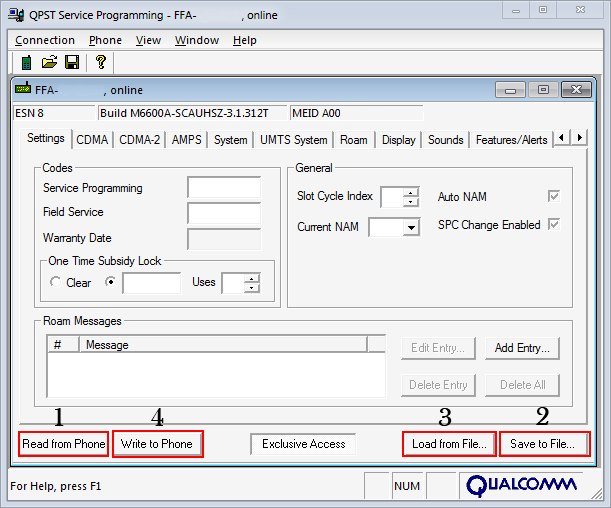The height and width of the screenshot is (508, 611).
Task: Click the Message column header
Action: pos(223,345)
